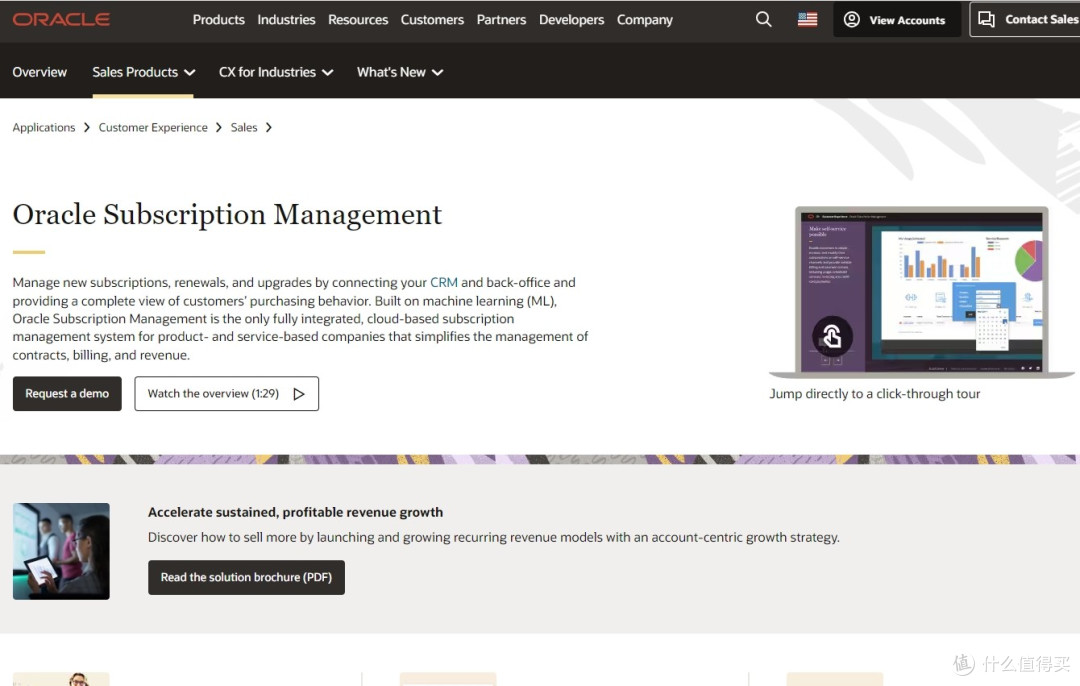
Task: Click the View Accounts user icon
Action: [x=851, y=19]
